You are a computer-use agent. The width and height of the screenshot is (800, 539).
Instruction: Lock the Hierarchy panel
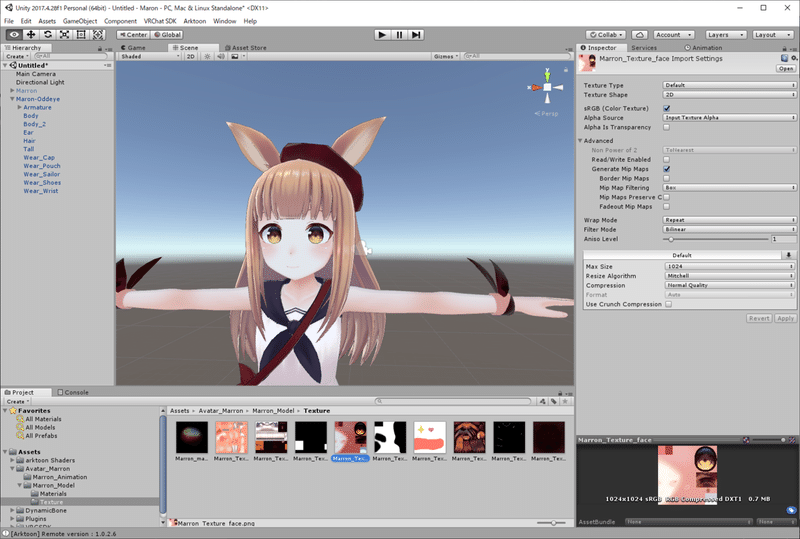tap(100, 48)
